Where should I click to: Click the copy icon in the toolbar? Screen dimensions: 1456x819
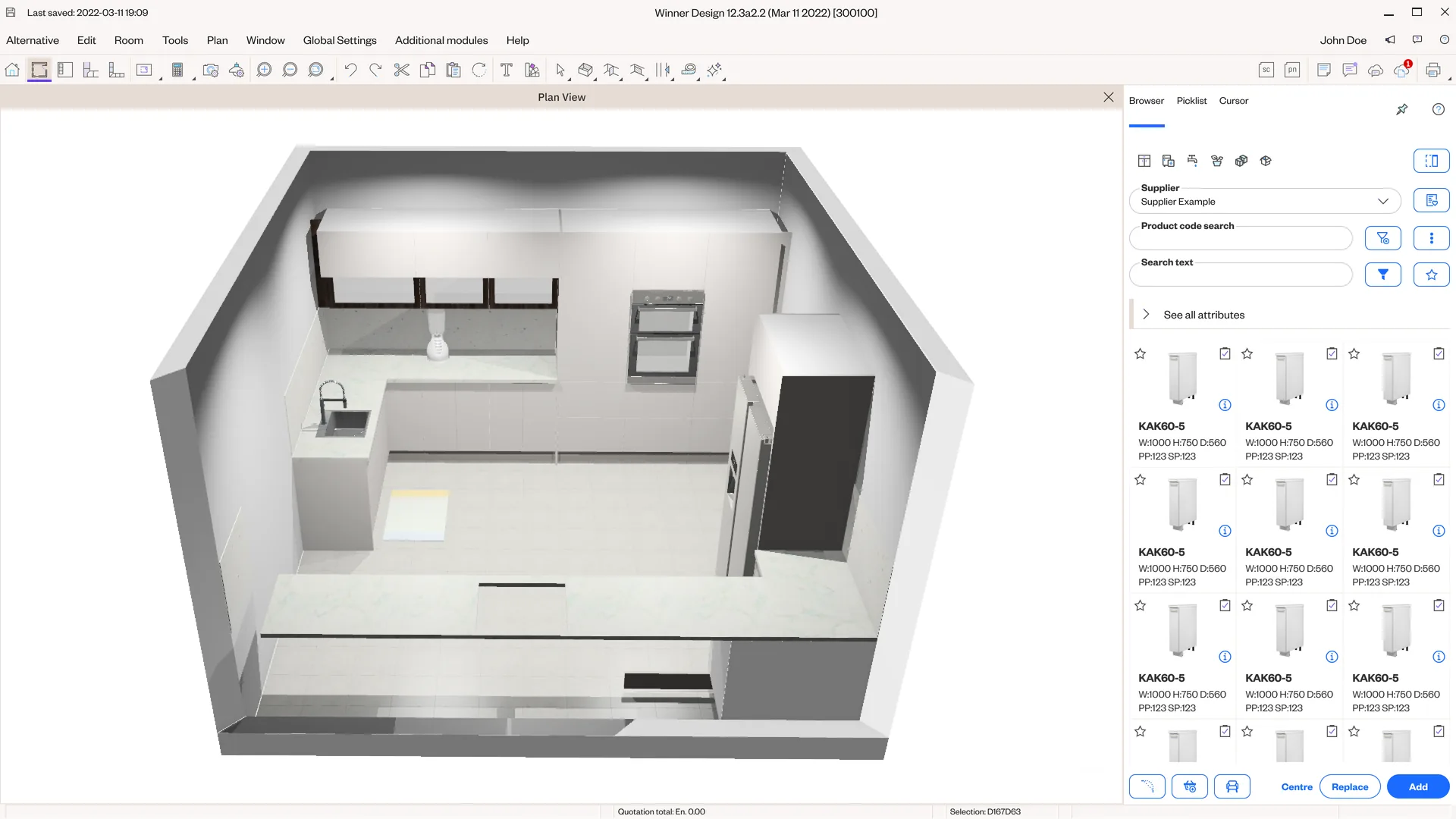[x=428, y=70]
